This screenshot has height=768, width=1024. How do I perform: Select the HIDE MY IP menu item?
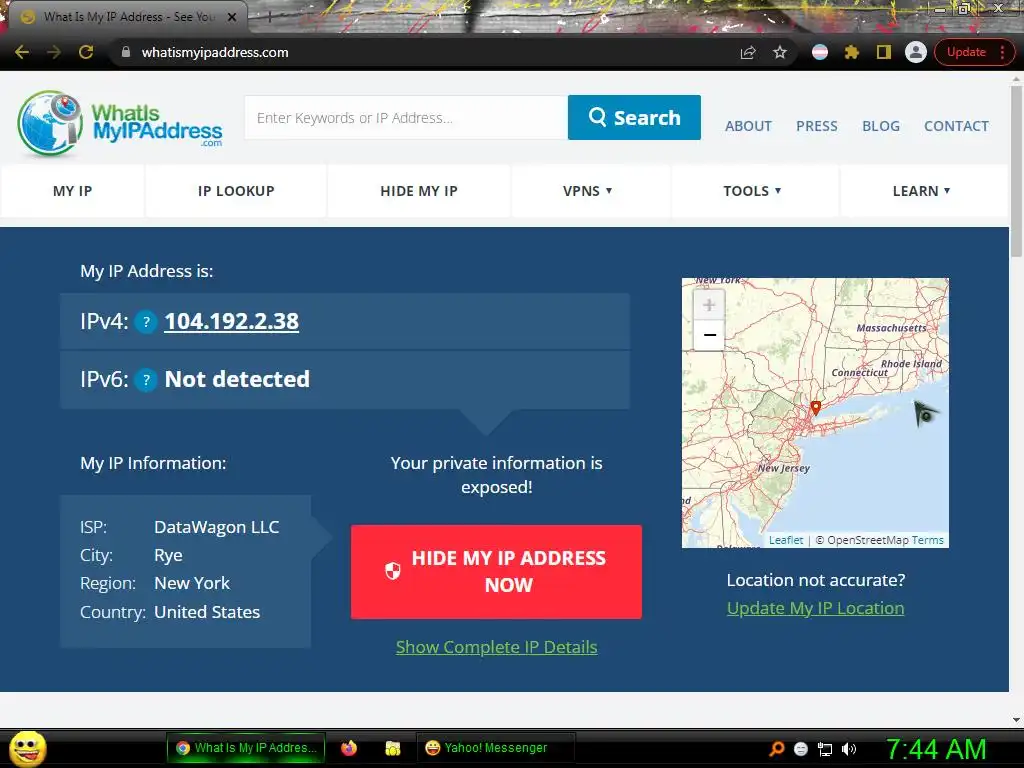click(419, 191)
